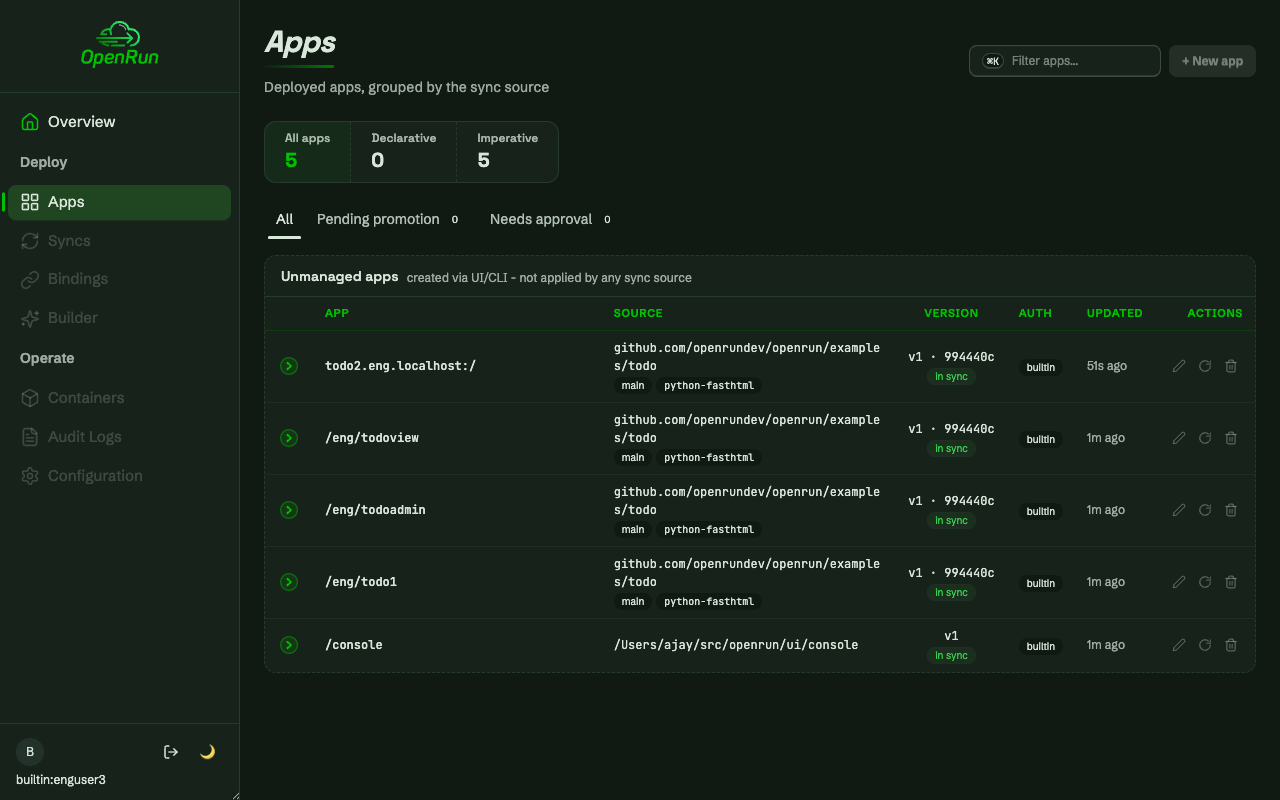Edit the /eng/todoadmin app

1179,510
